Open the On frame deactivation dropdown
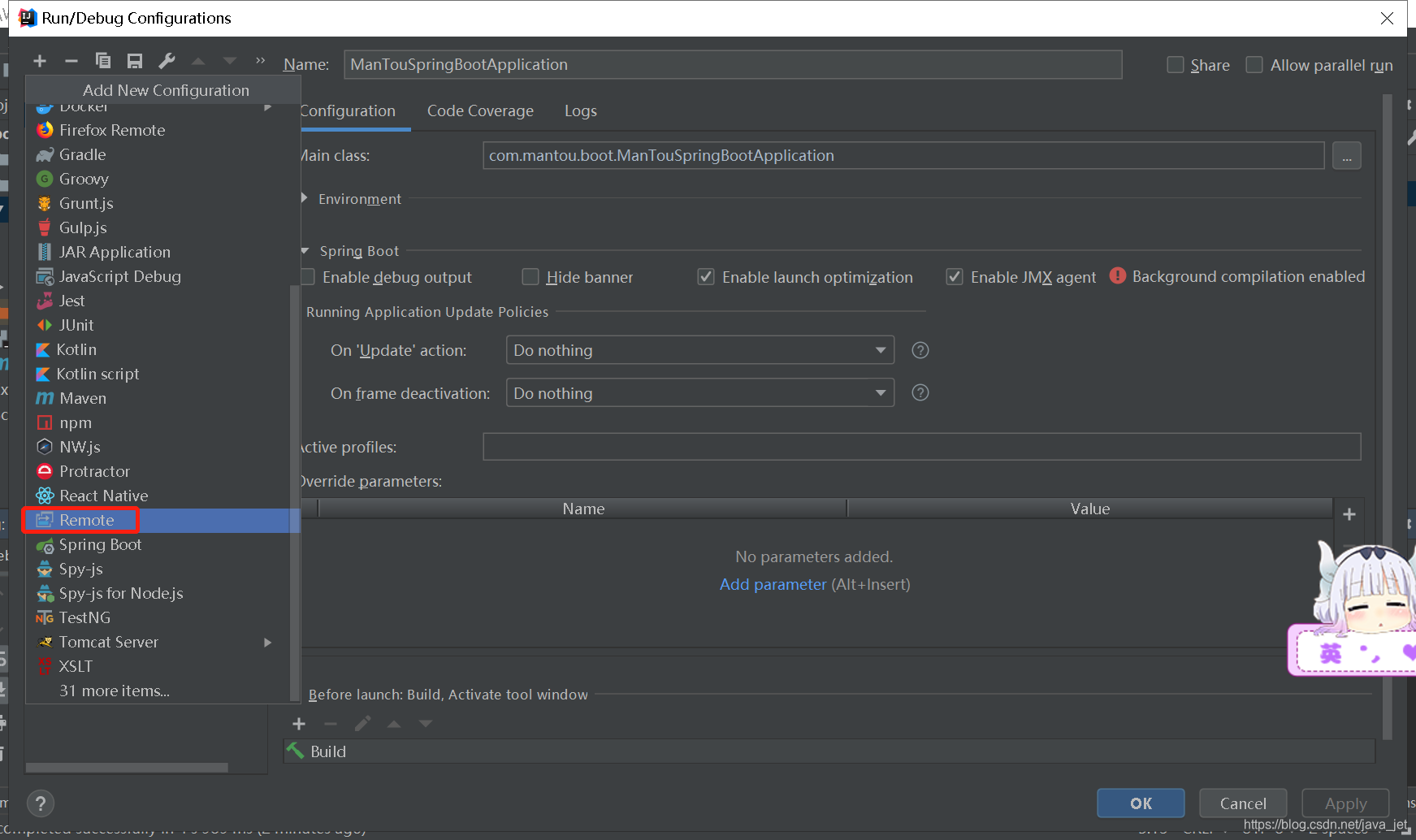1416x840 pixels. (700, 393)
